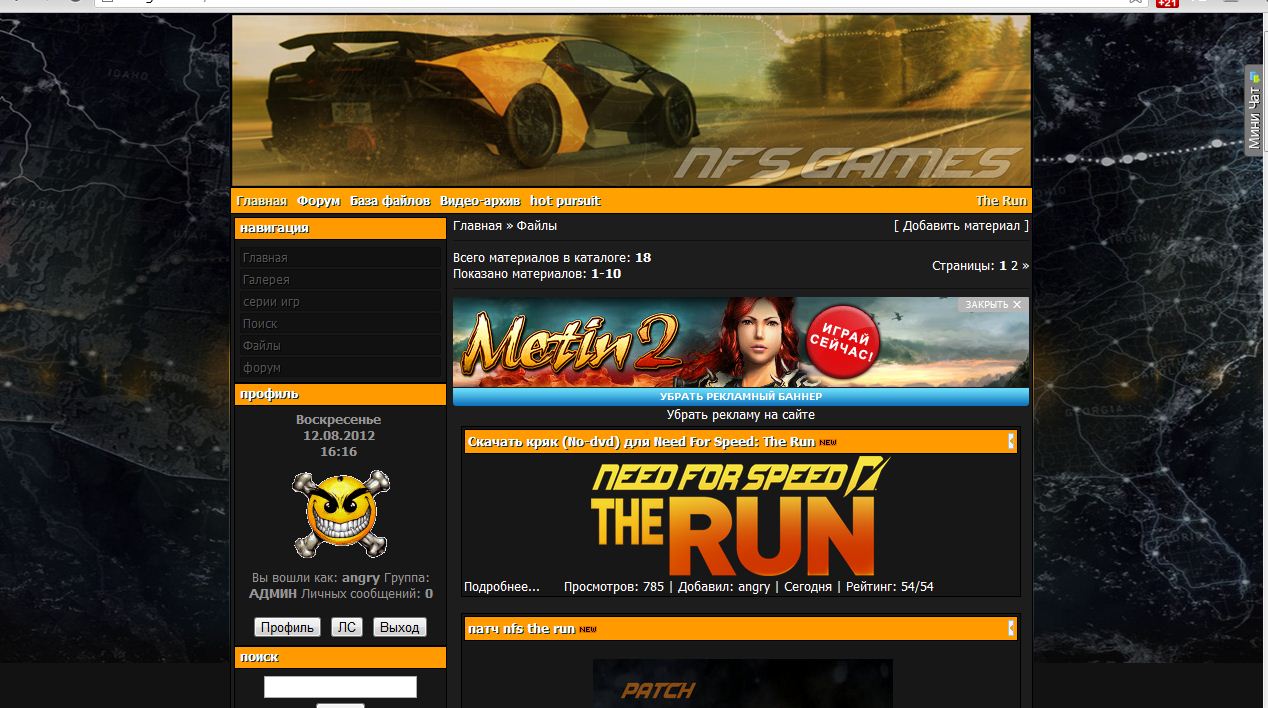Viewport: 1268px width, 708px height.
Task: Click the search input field in поиск block
Action: (x=340, y=687)
